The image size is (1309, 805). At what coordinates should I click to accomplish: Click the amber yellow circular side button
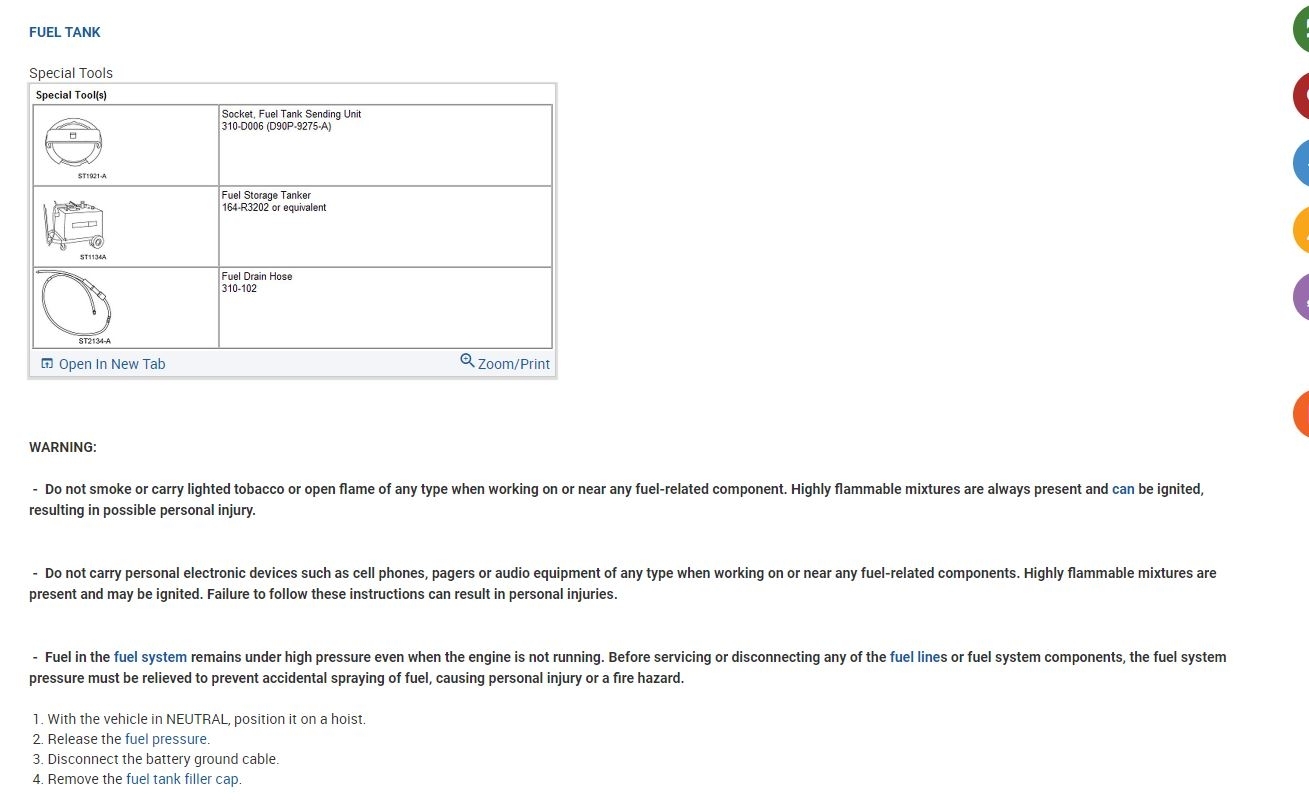click(1301, 230)
